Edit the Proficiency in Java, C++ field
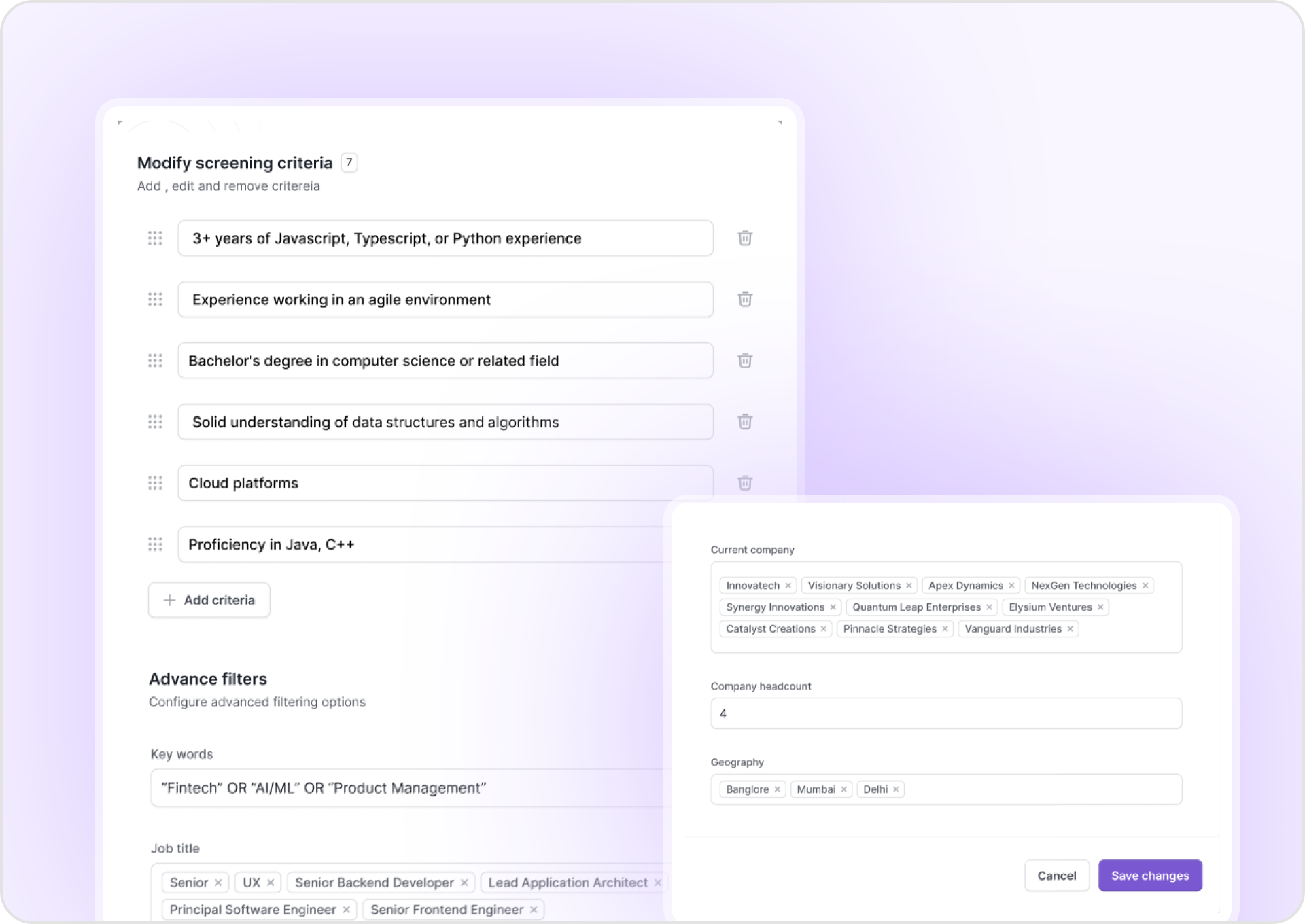Screen dimensions: 1305x924 click(x=424, y=544)
